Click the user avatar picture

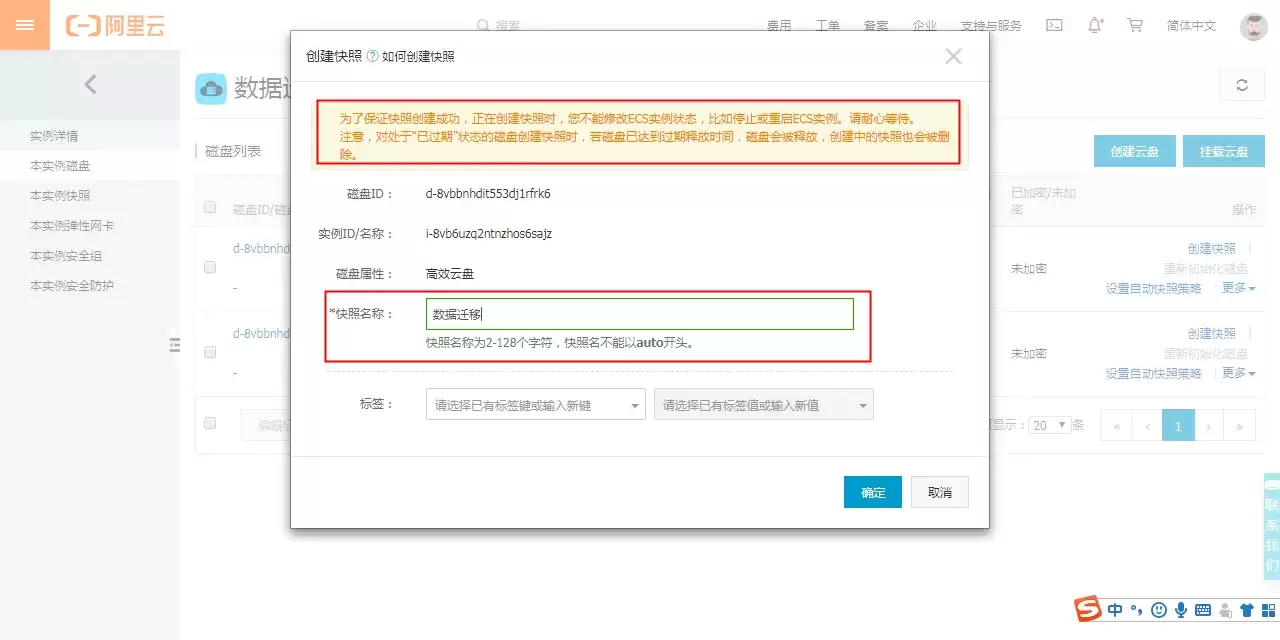(1254, 27)
